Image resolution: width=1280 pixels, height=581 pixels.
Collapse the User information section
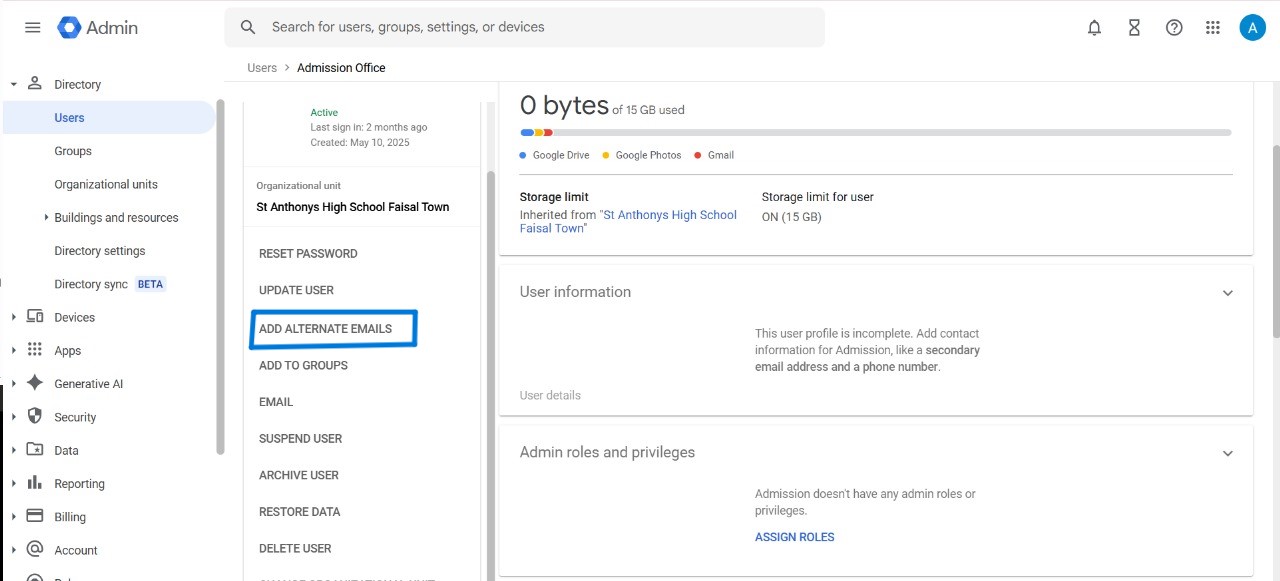click(1228, 292)
